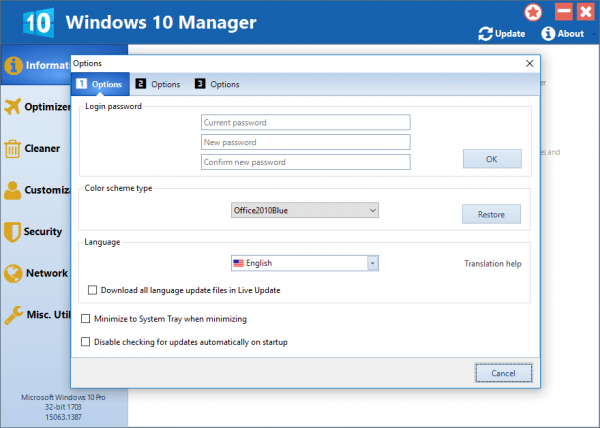
Task: Click the 32-bit 1703 version text
Action: (x=64, y=407)
